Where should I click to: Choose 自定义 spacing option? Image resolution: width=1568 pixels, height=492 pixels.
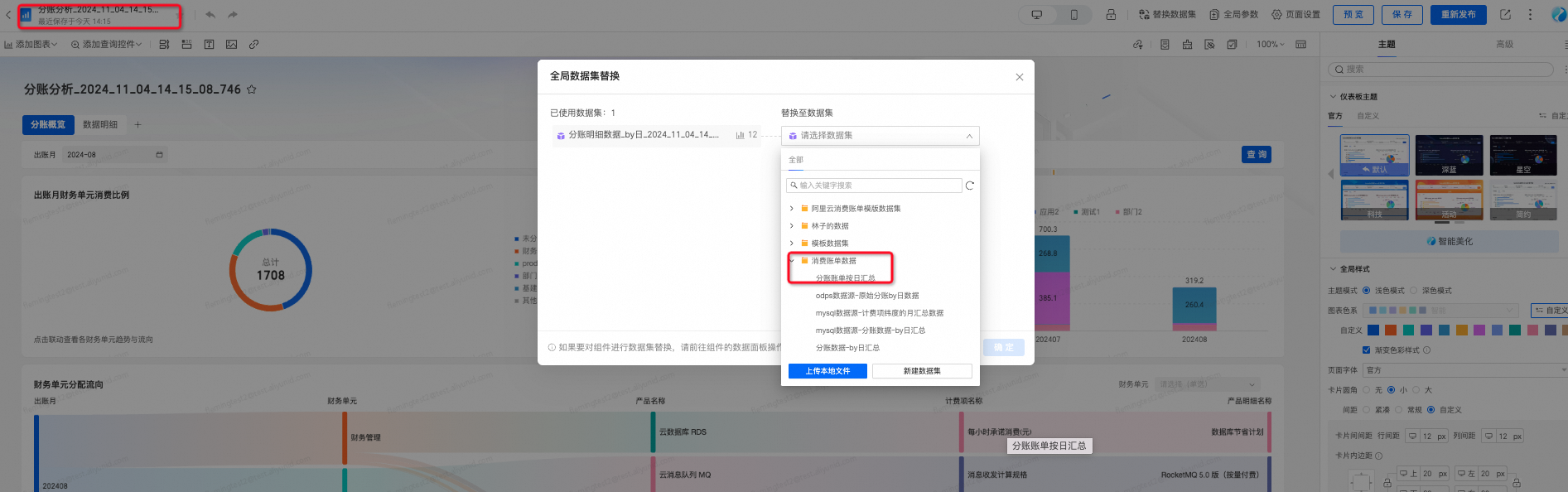coord(1430,410)
